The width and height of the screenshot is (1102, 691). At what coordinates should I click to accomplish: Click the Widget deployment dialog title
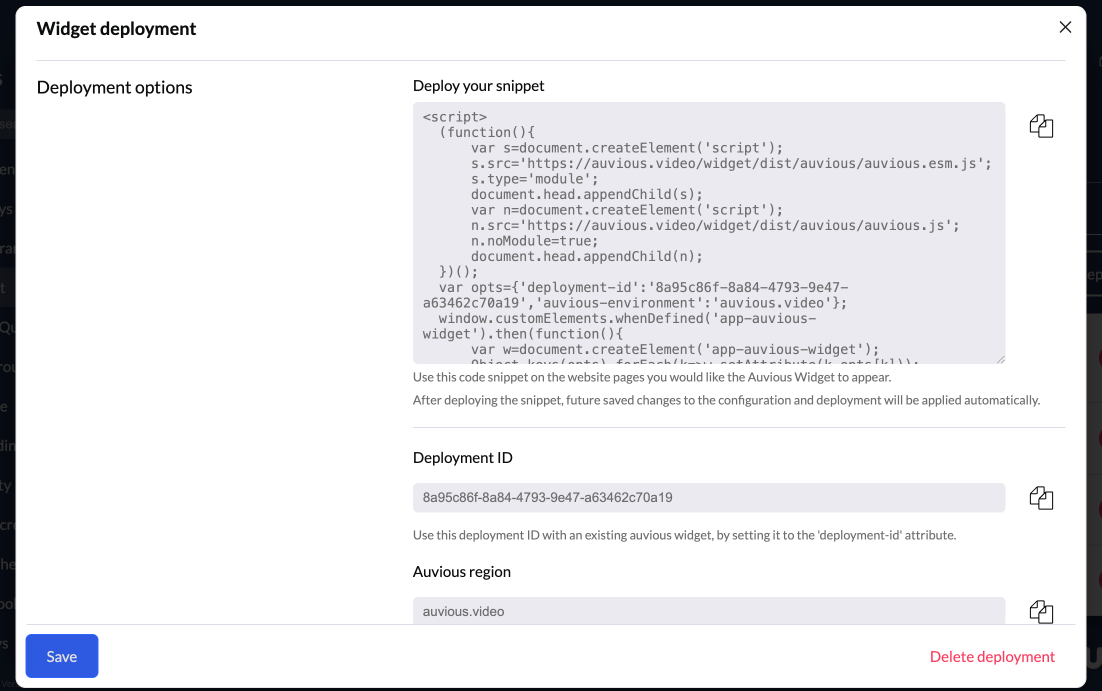116,29
